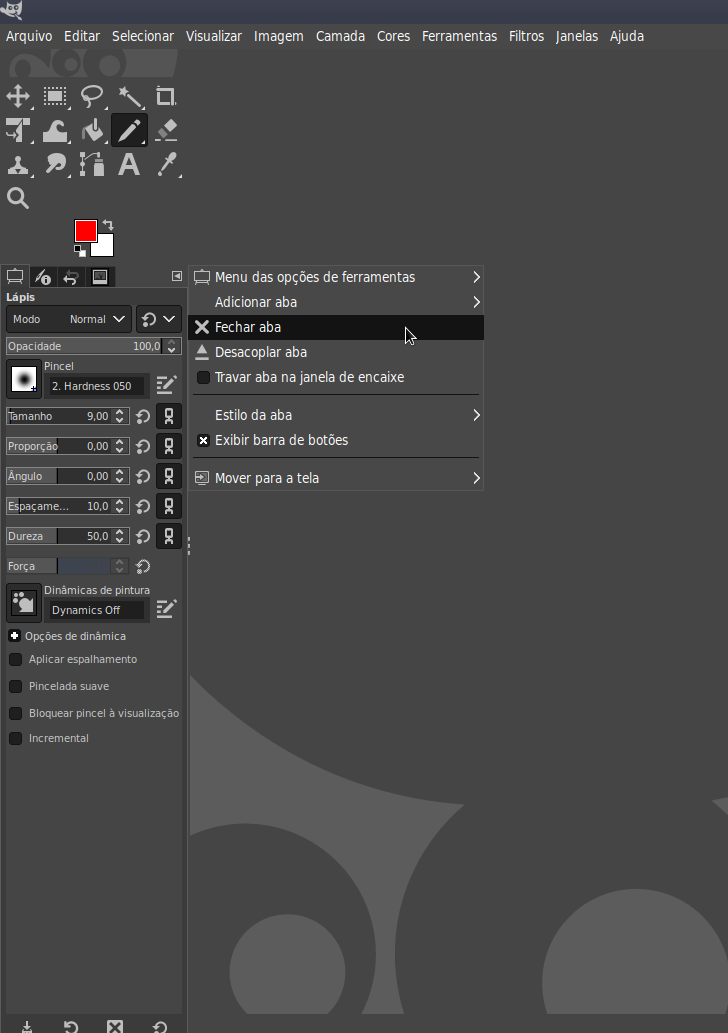728x1033 pixels.
Task: Expand Opções de dinâmica
Action: (14, 636)
